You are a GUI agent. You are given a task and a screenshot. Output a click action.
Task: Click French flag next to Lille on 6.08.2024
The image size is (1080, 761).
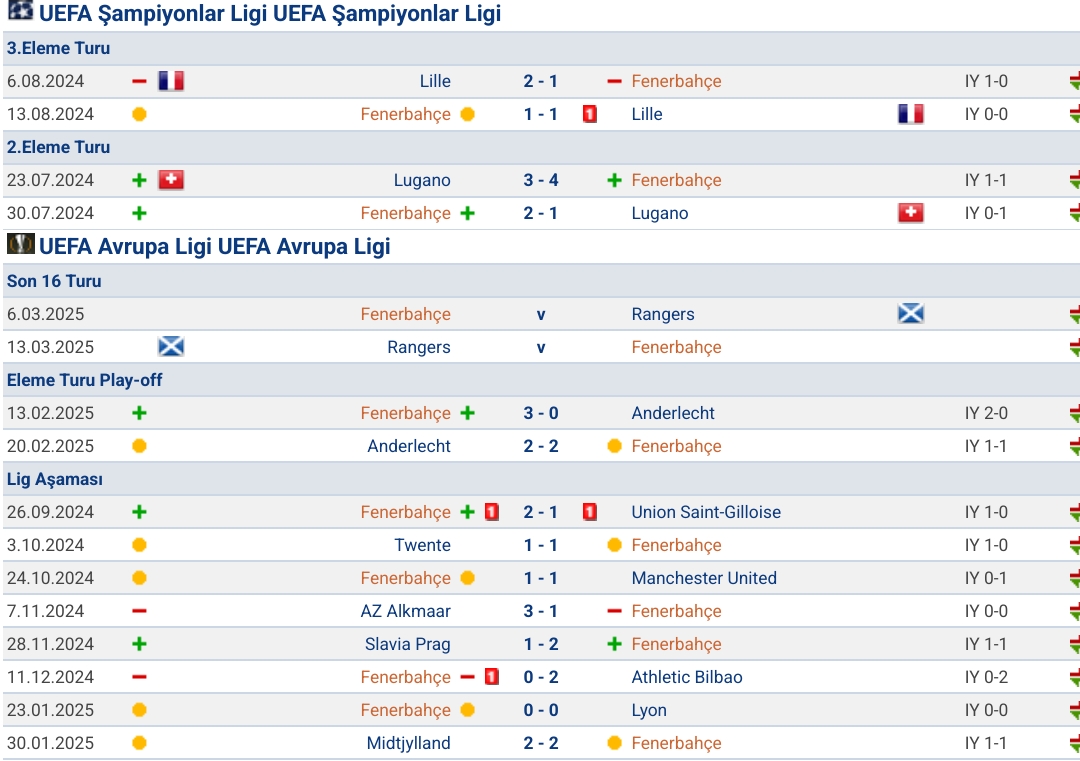[171, 81]
